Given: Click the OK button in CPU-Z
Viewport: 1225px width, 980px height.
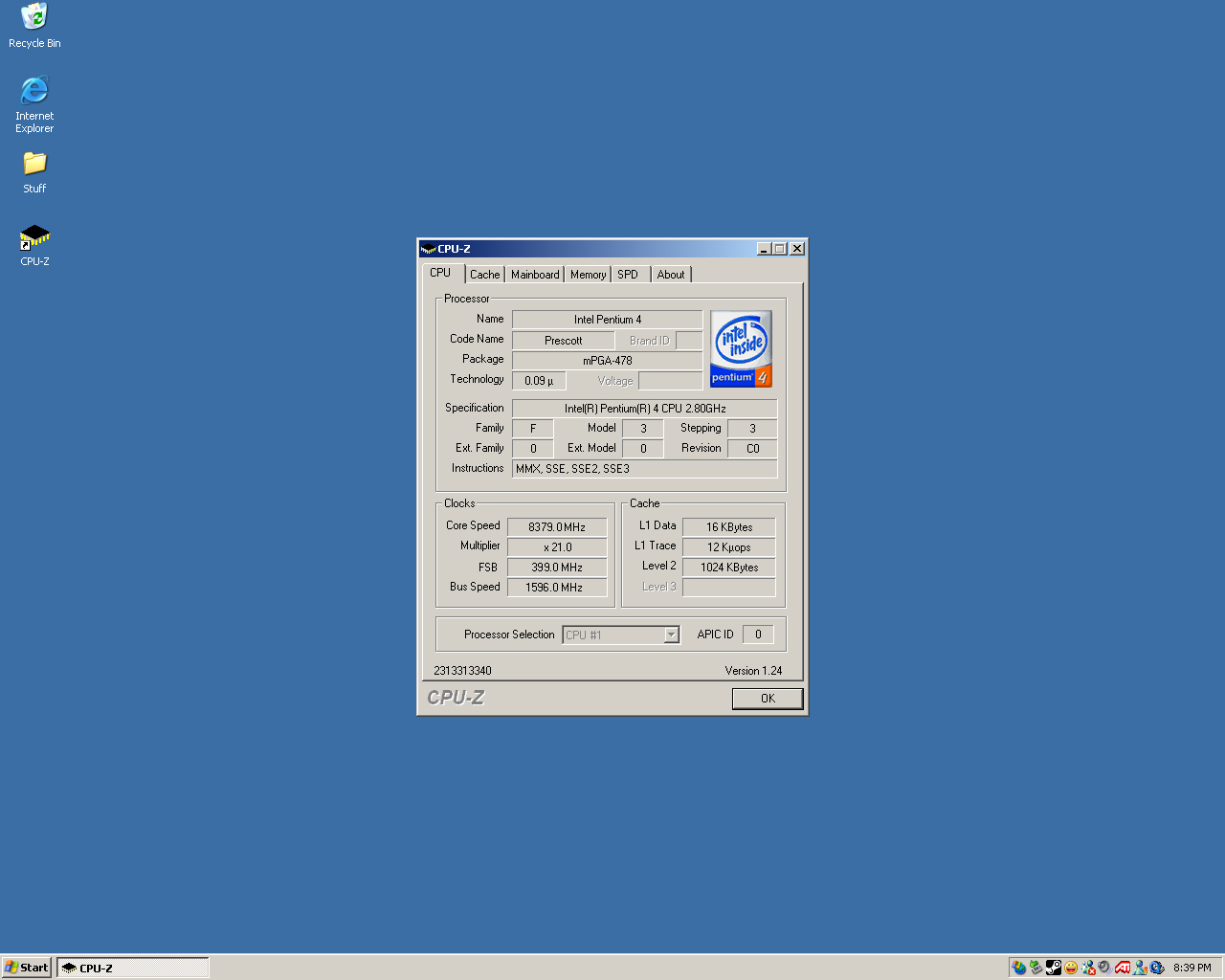Looking at the screenshot, I should coord(768,699).
